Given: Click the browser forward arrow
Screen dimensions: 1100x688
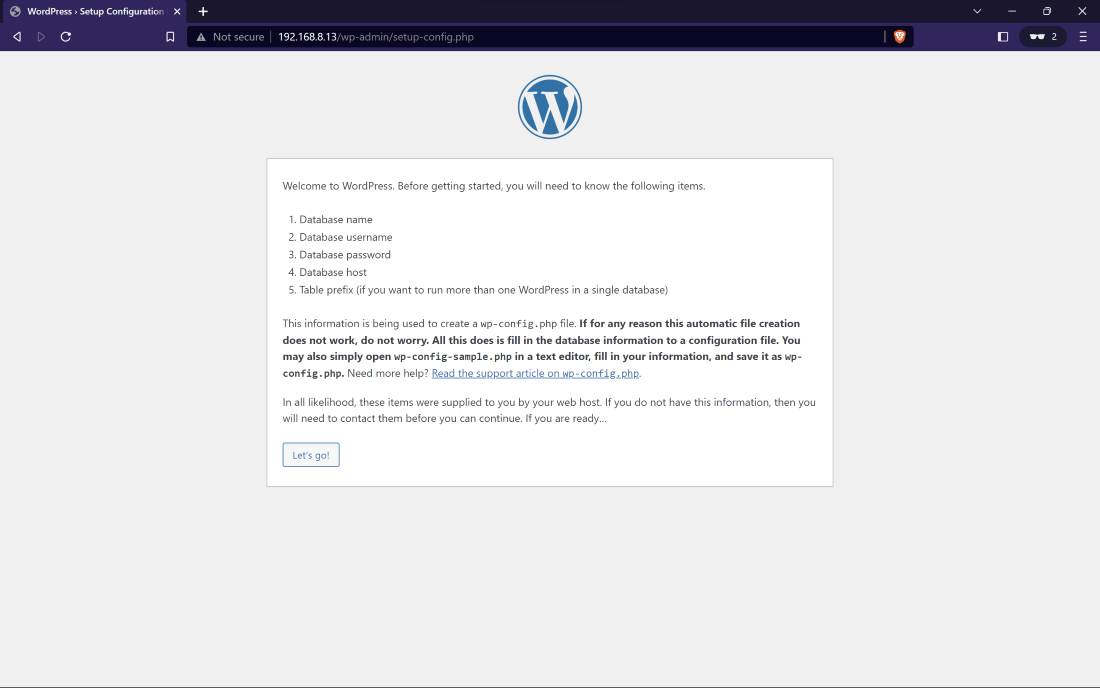Looking at the screenshot, I should tap(41, 36).
